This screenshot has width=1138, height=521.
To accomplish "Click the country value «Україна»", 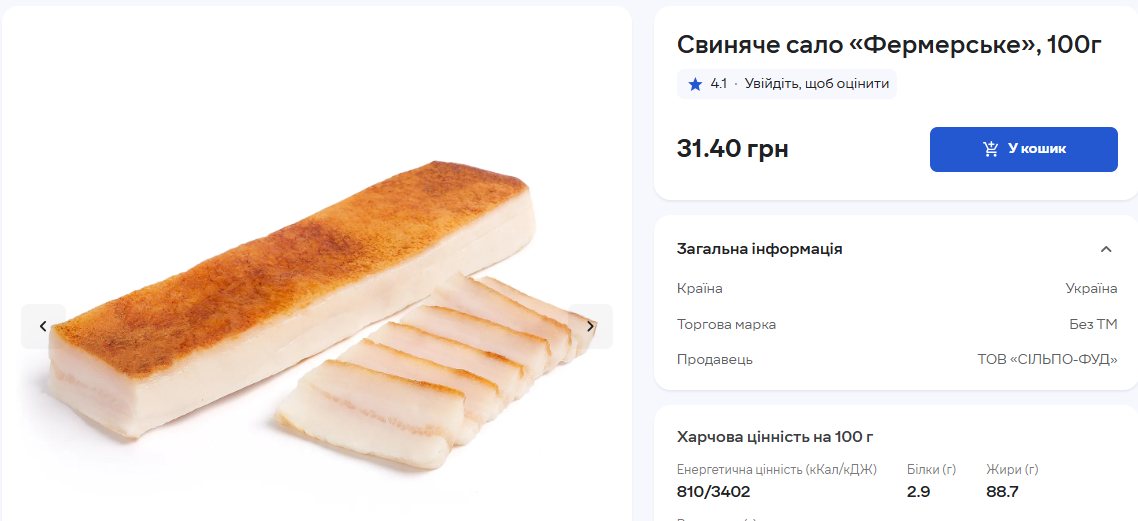I will tap(1091, 289).
